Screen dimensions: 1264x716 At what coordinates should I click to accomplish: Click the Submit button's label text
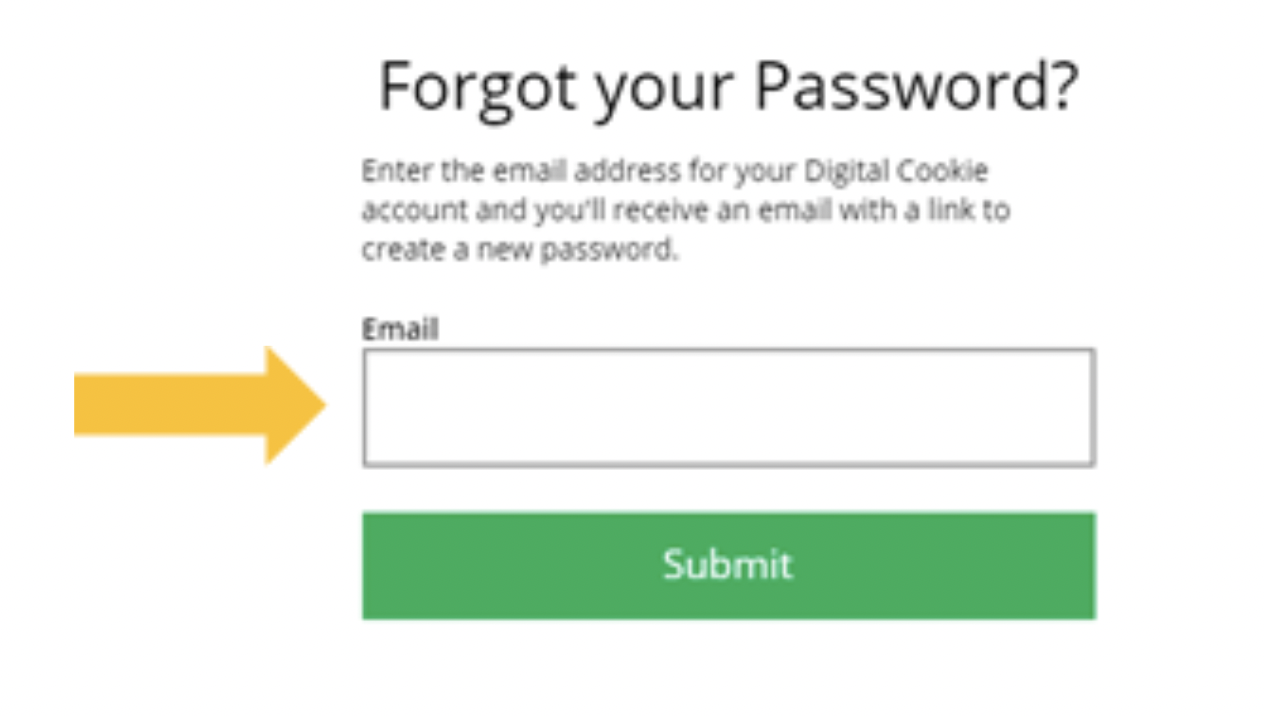click(727, 565)
